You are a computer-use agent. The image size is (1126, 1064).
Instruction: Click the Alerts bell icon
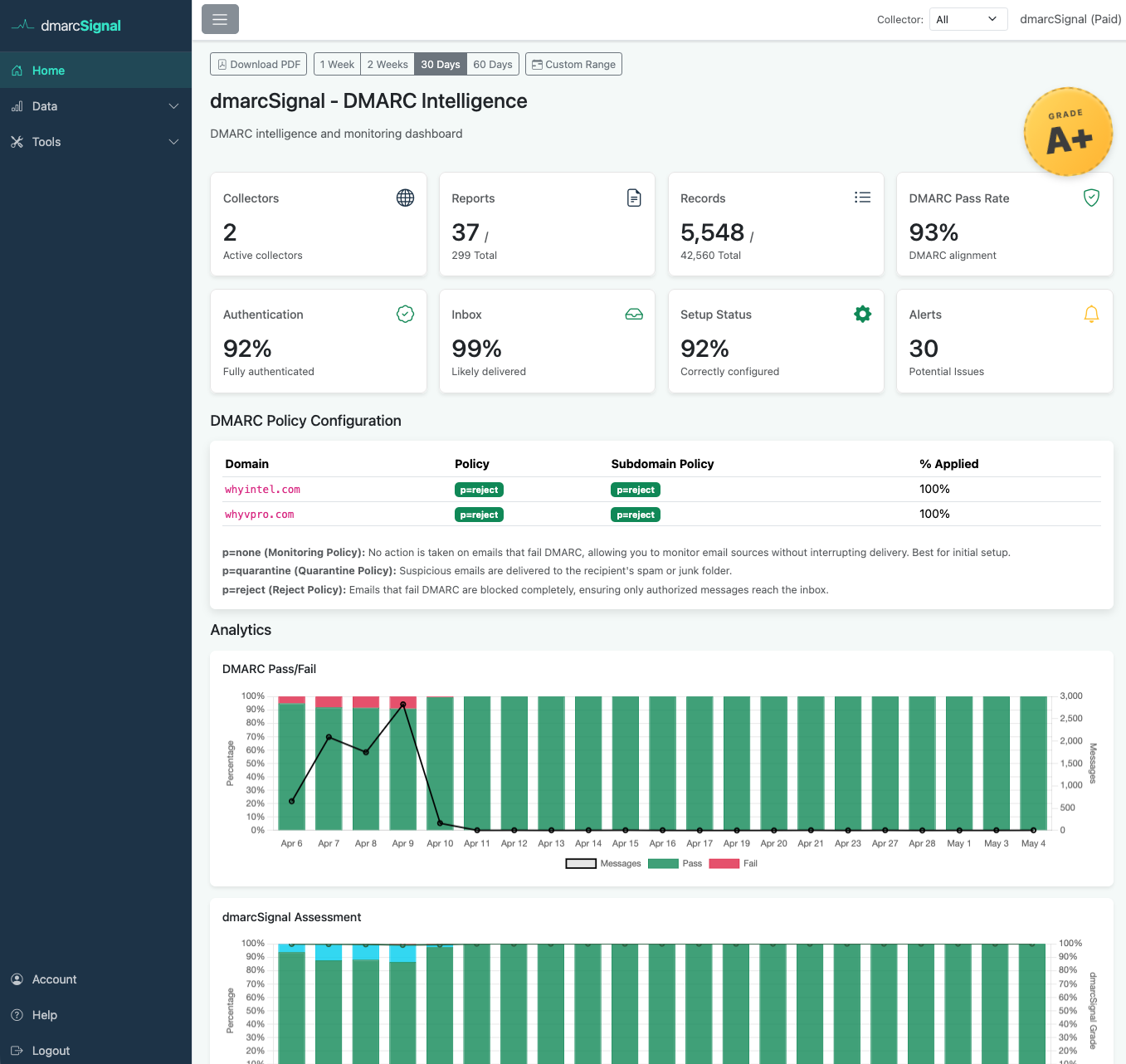[1091, 314]
